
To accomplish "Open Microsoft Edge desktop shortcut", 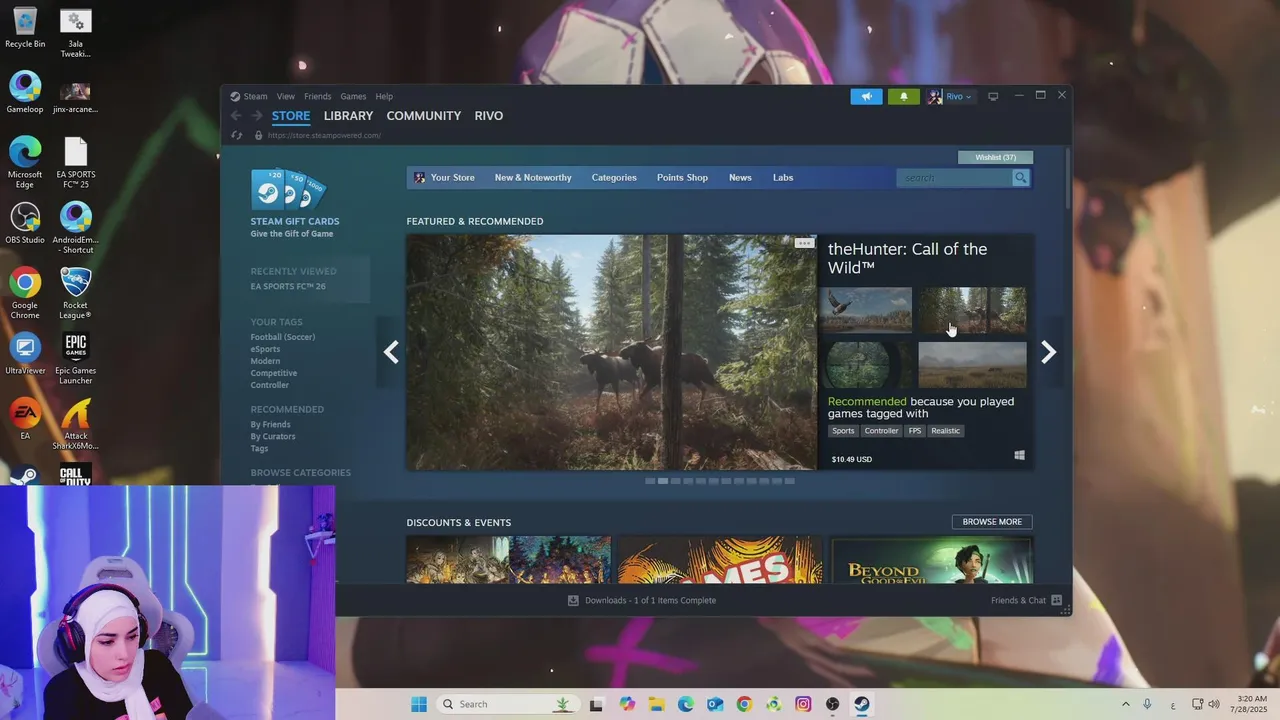I will [25, 162].
